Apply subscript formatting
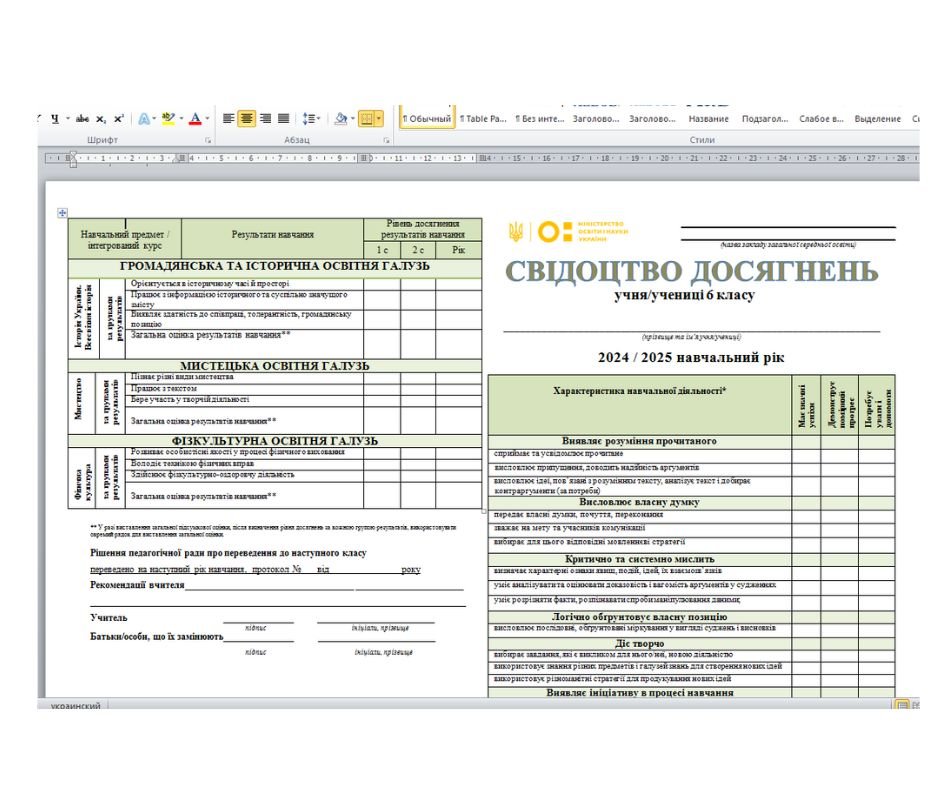The image size is (940, 788). [x=101, y=119]
